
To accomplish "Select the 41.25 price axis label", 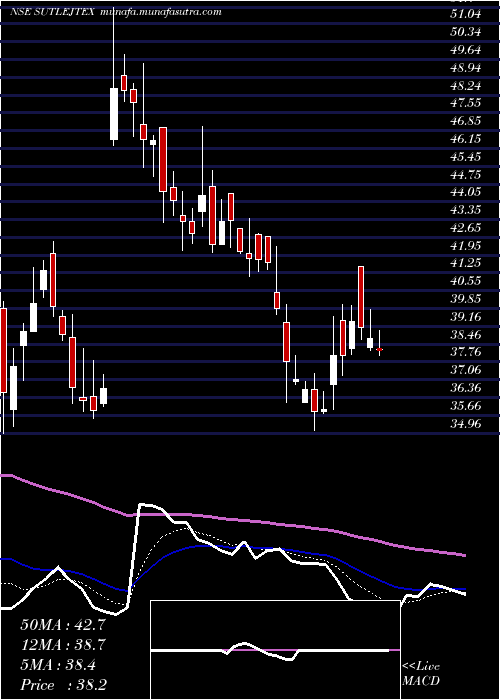I will pos(466,263).
